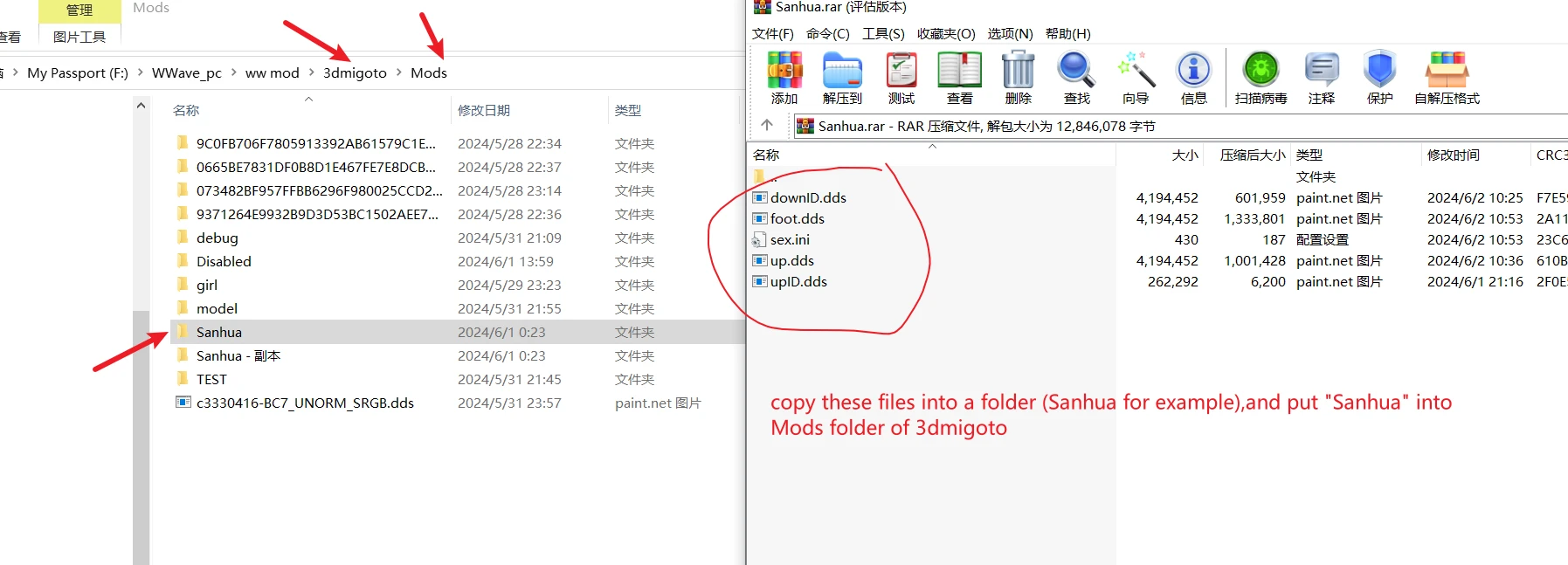Image resolution: width=1568 pixels, height=565 pixels.
Task: Expand the chevron after WWave_pc breadcrumb
Action: tap(234, 72)
